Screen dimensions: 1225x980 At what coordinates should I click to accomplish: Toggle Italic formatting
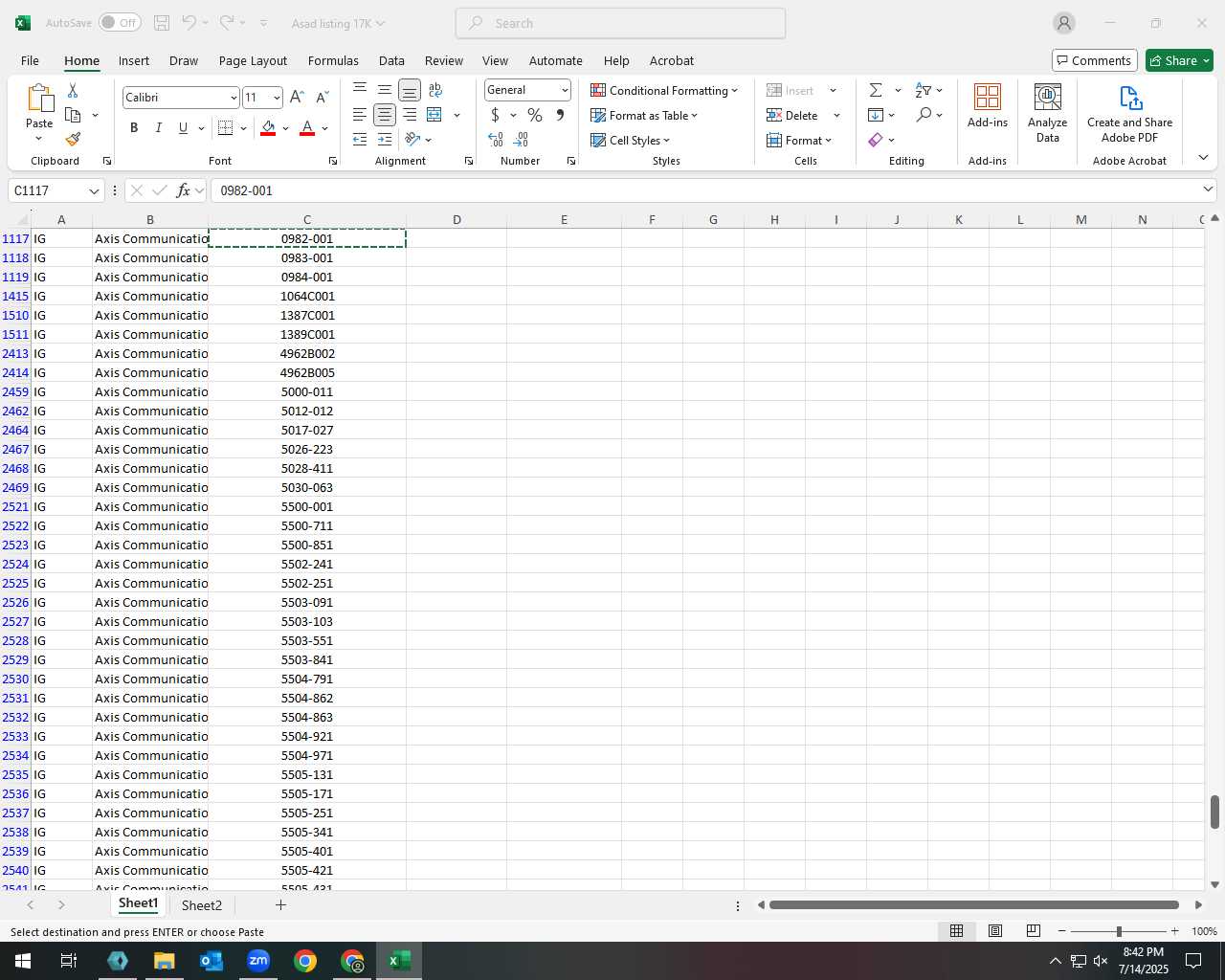(159, 127)
